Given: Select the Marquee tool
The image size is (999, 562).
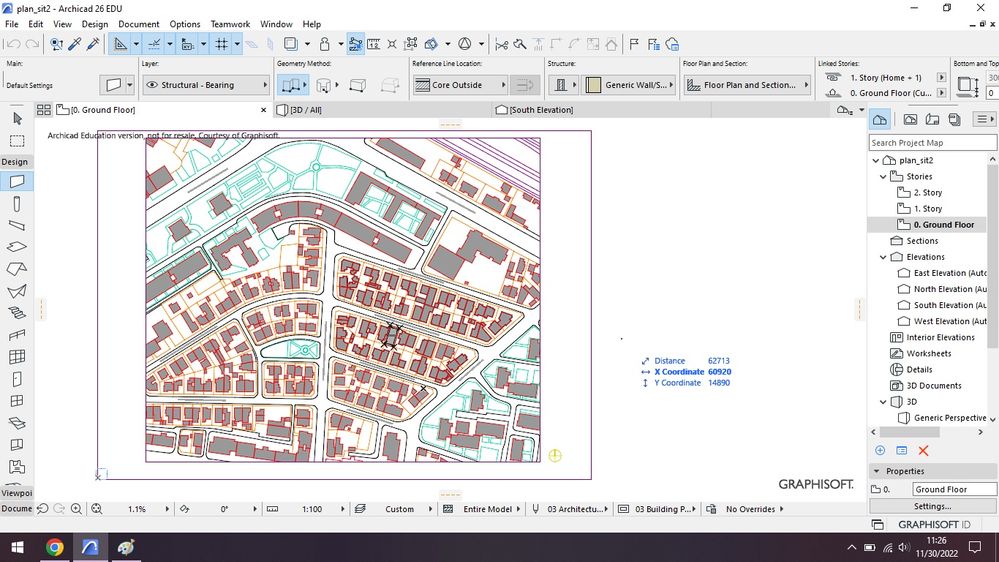Looking at the screenshot, I should (17, 140).
